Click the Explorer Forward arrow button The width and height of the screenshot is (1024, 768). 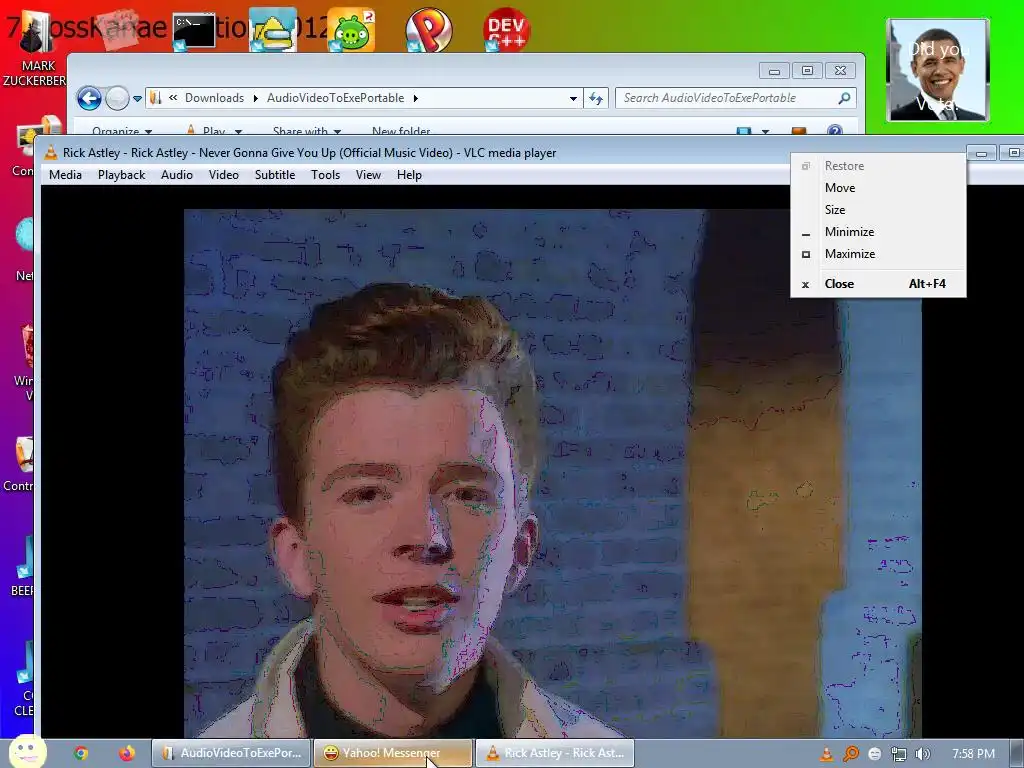[x=117, y=99]
